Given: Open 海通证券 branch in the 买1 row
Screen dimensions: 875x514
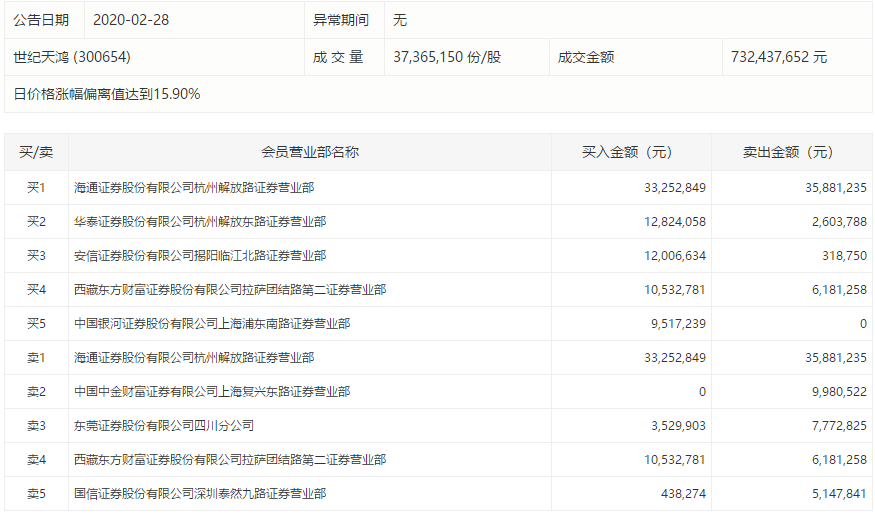Looking at the screenshot, I should click(194, 188).
